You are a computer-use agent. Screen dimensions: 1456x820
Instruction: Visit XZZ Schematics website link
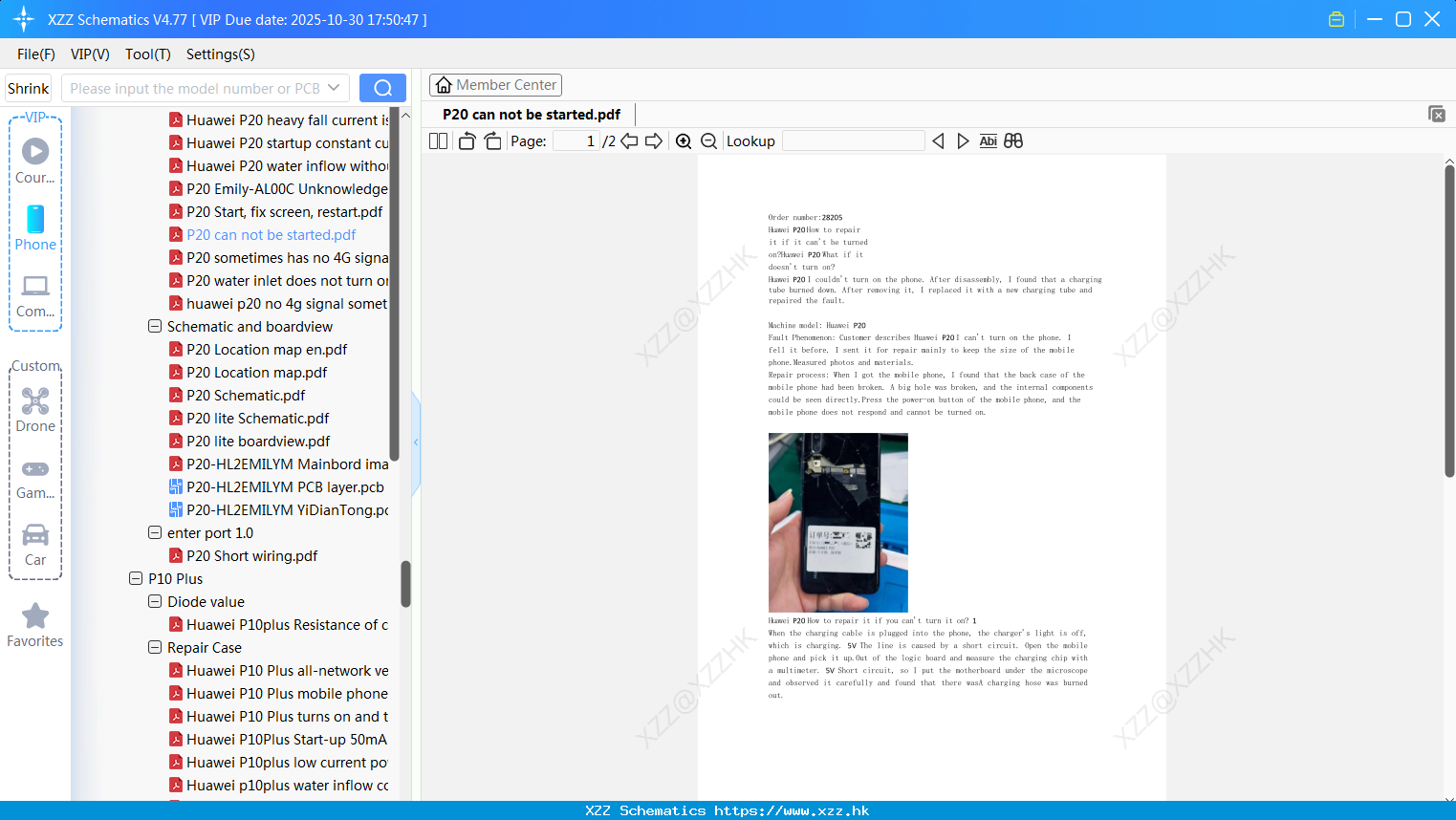pos(728,810)
